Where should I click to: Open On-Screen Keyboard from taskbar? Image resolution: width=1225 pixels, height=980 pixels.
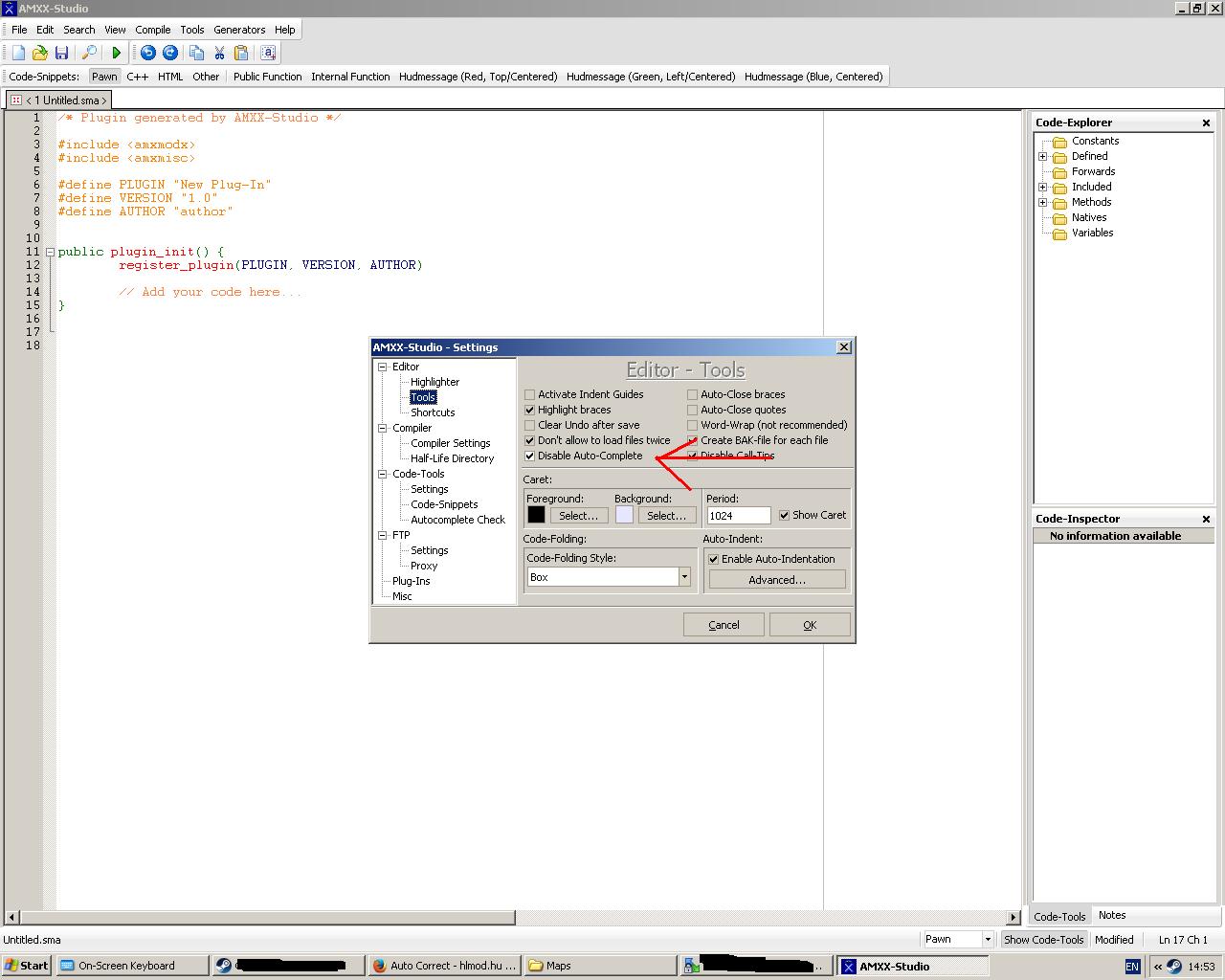[x=132, y=966]
